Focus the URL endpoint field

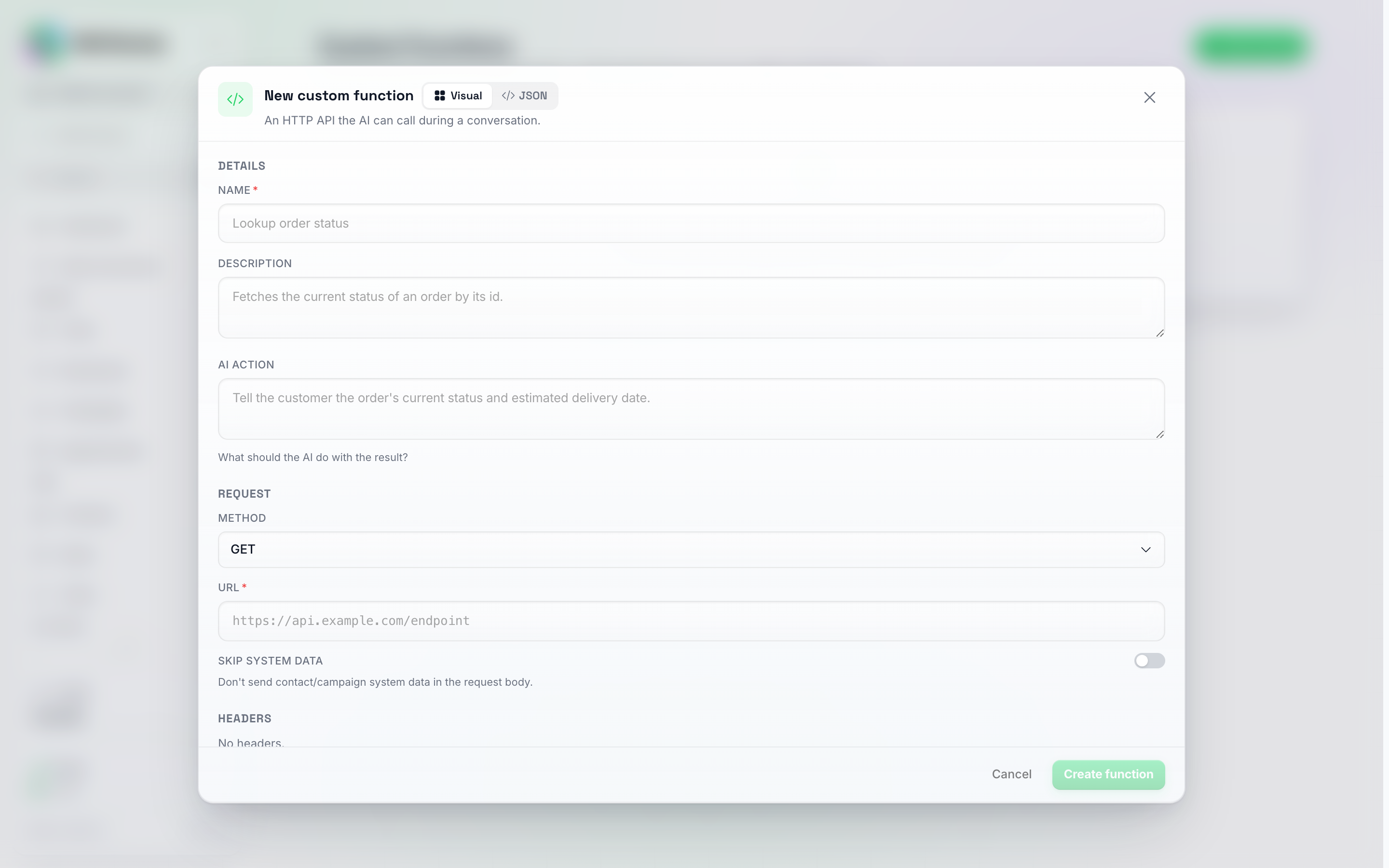click(x=691, y=621)
